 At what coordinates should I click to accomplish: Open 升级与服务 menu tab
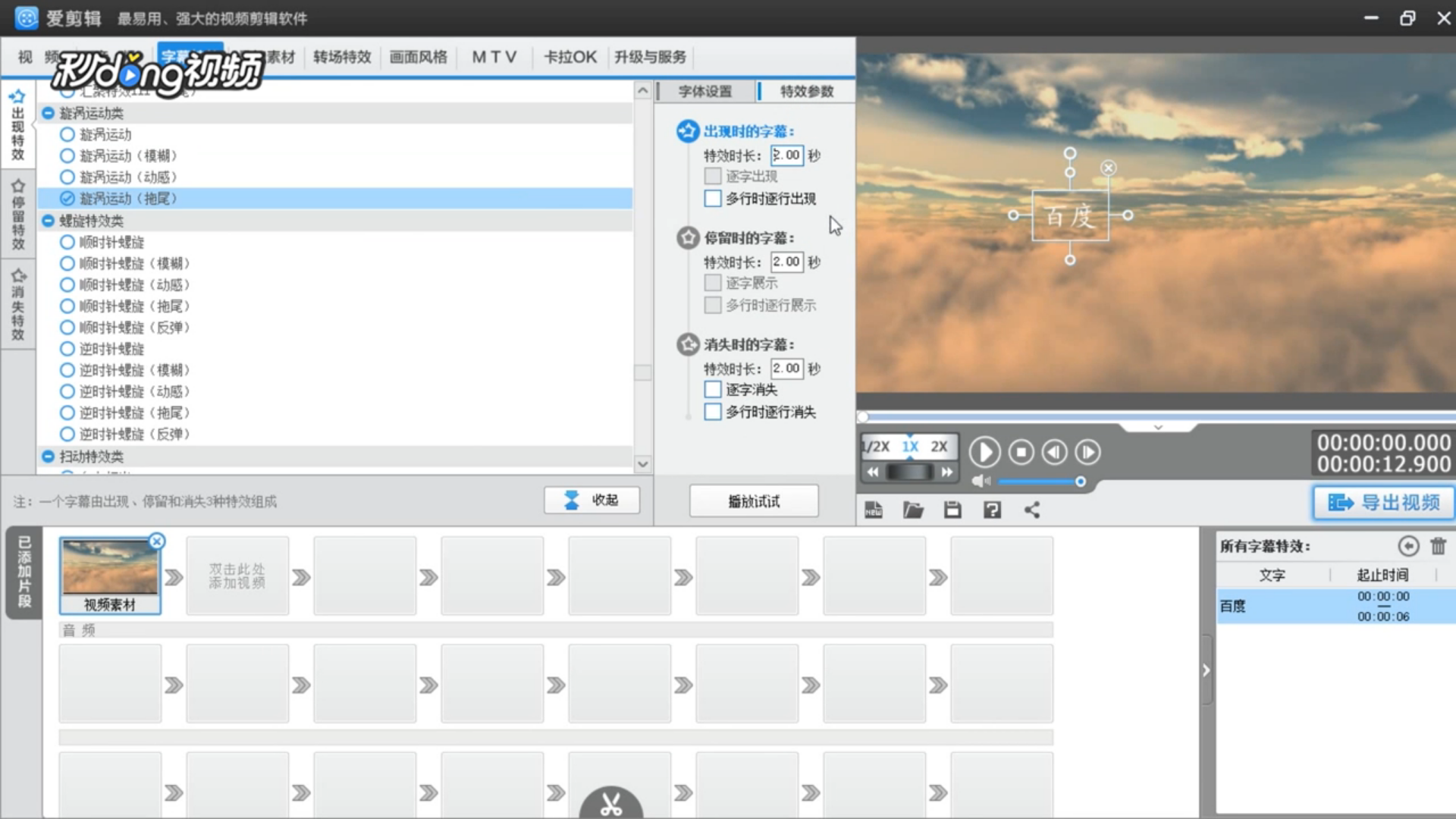(x=650, y=57)
